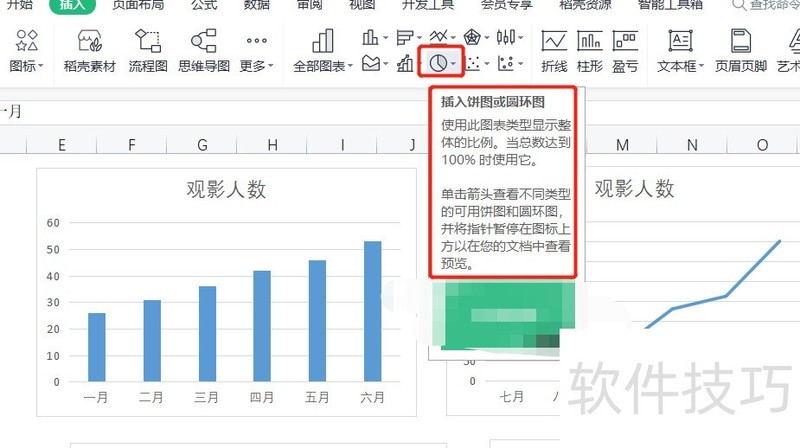Click the formula bar showing 一月
This screenshot has height=448, width=800.
coord(400,111)
